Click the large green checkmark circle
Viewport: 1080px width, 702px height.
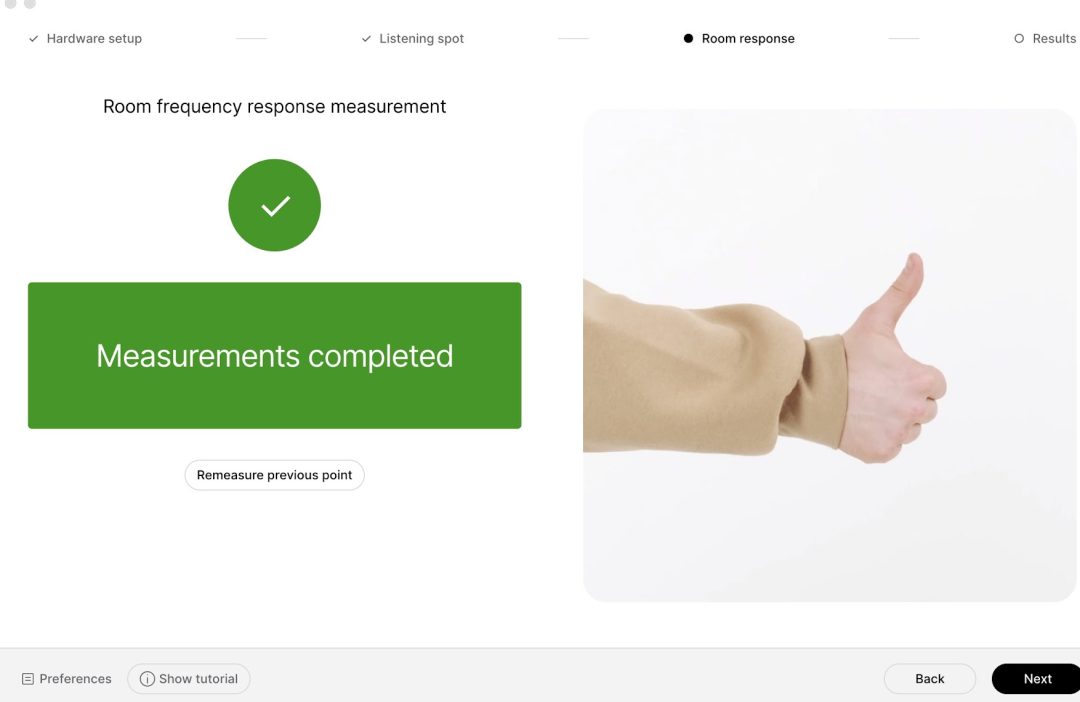[274, 205]
